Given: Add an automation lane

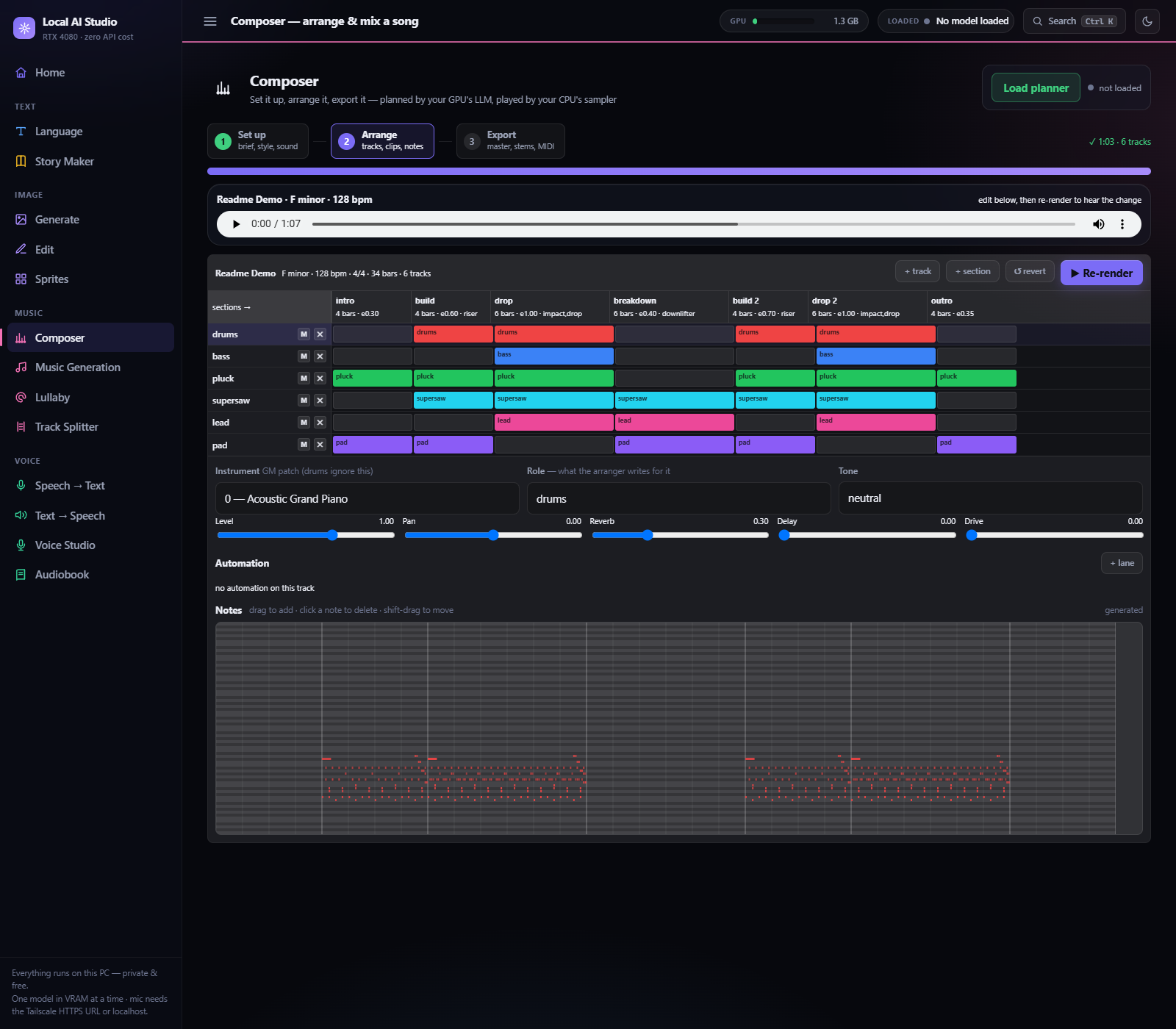Looking at the screenshot, I should click(x=1122, y=563).
